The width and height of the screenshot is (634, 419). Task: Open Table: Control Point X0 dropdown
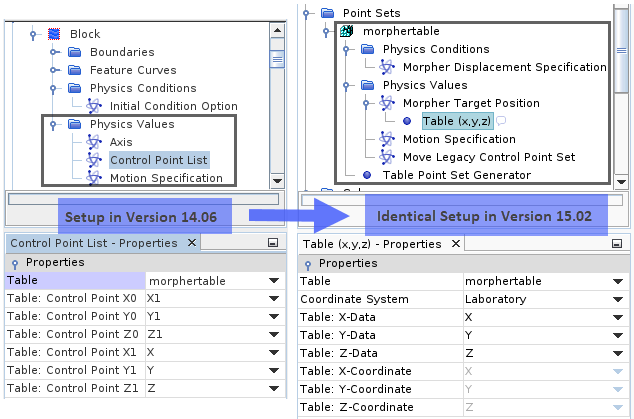(273, 299)
